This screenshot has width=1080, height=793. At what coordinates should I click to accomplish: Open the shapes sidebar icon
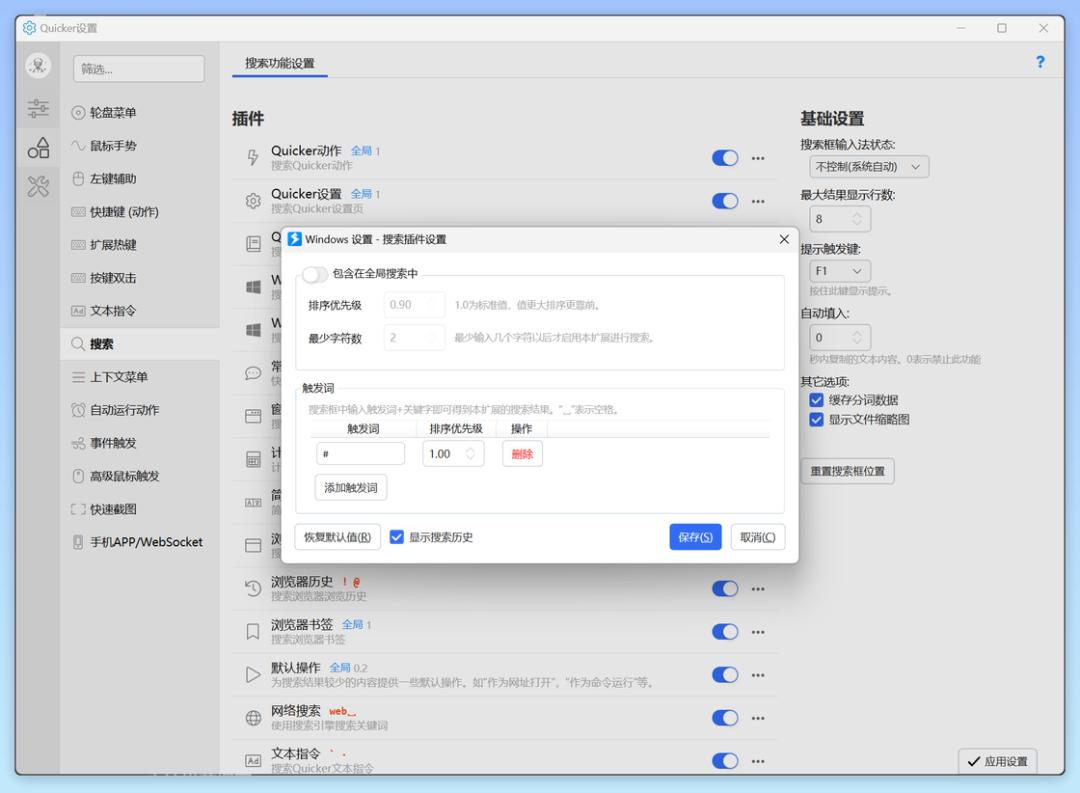38,147
